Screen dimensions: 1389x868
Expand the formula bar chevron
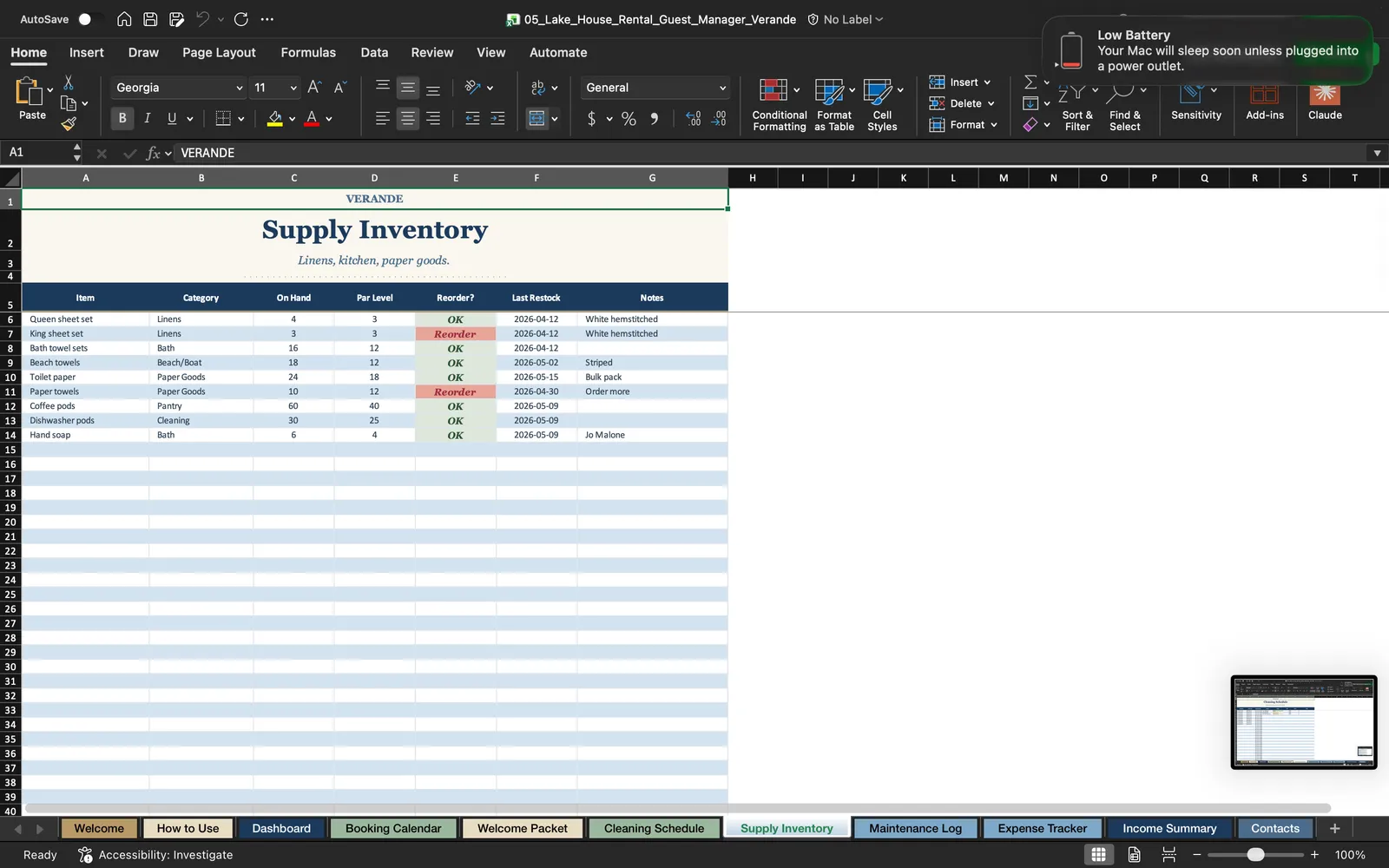1377,153
